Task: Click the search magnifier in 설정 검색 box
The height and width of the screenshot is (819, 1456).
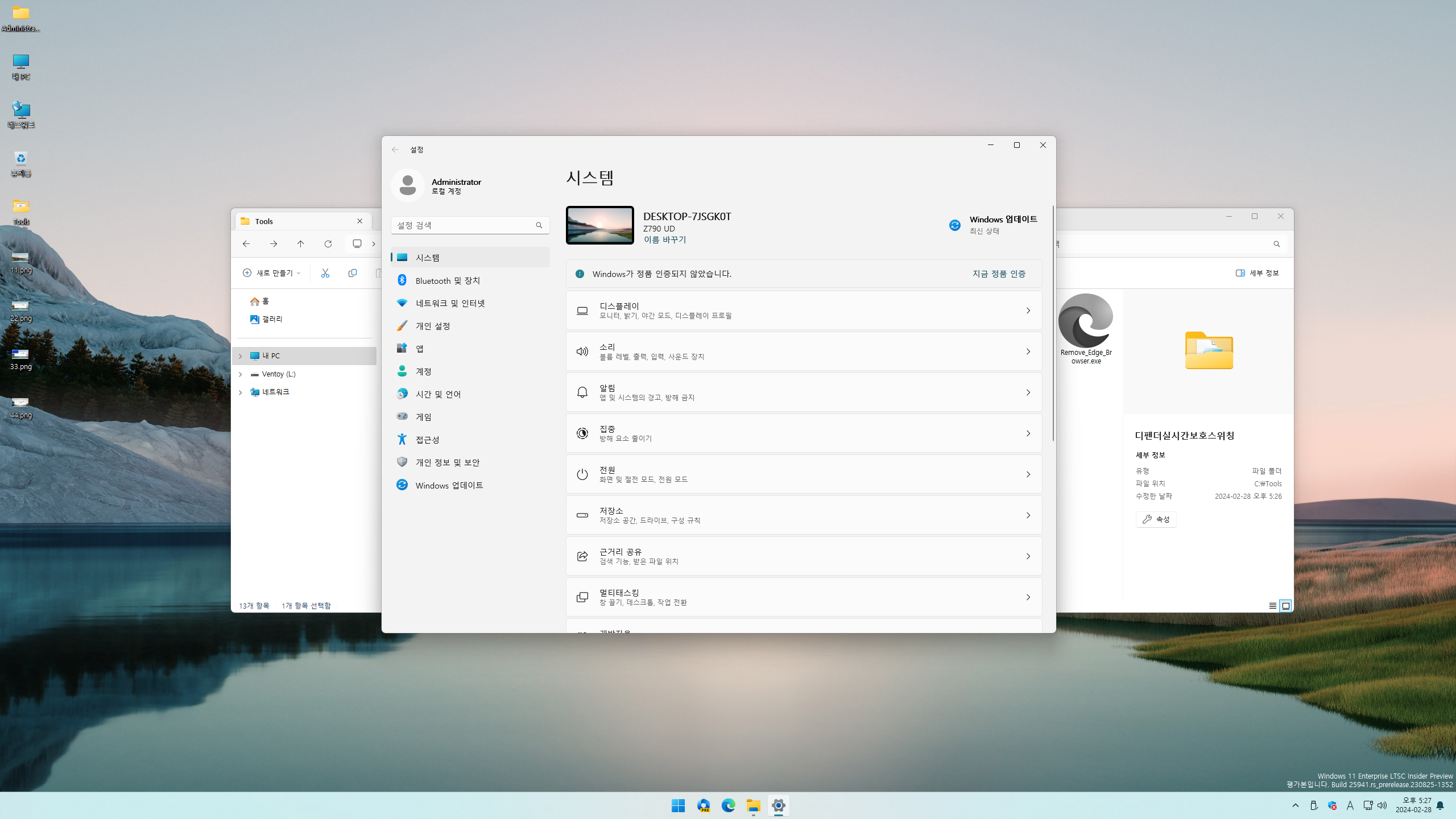Action: pyautogui.click(x=539, y=225)
